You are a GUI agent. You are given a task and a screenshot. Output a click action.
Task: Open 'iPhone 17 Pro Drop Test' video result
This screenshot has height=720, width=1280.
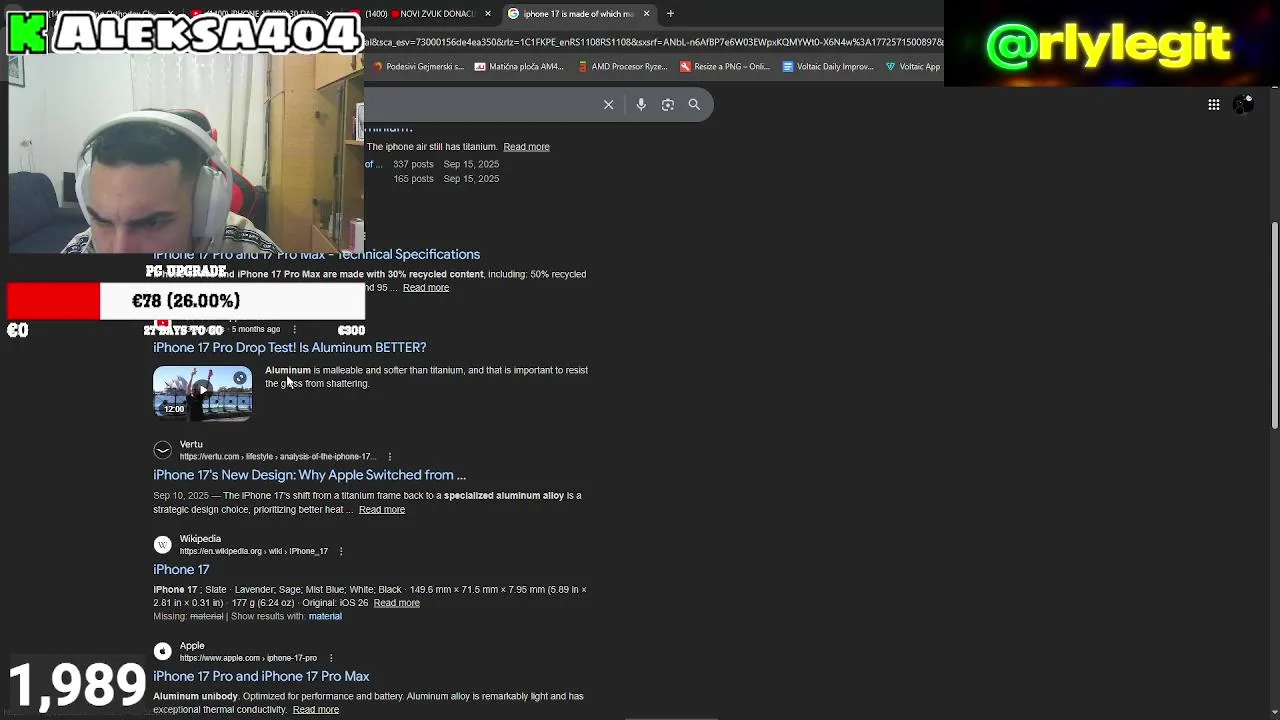click(x=290, y=348)
